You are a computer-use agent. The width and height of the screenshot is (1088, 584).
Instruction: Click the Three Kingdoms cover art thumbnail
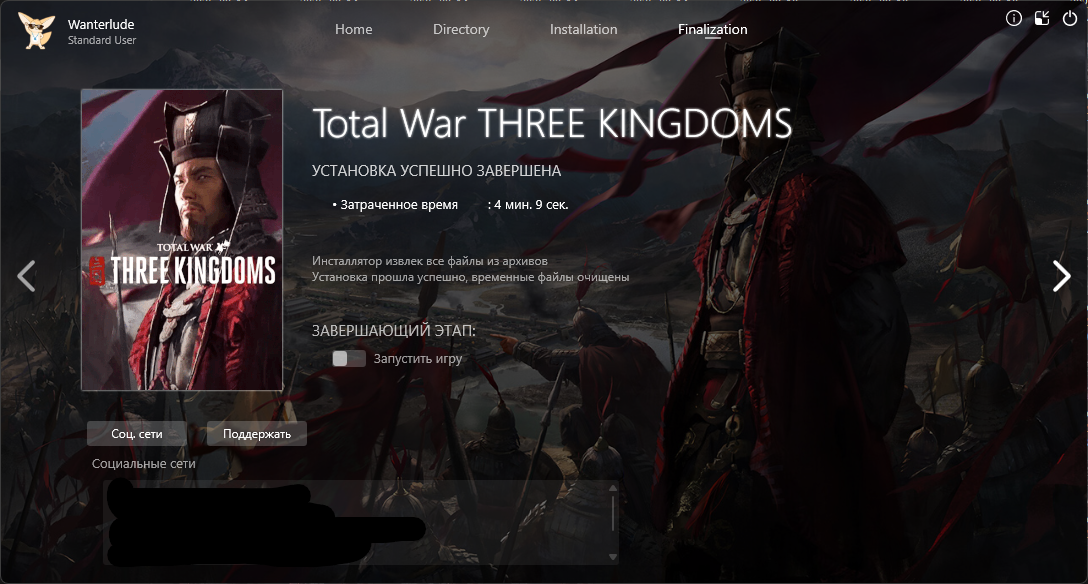(x=182, y=240)
